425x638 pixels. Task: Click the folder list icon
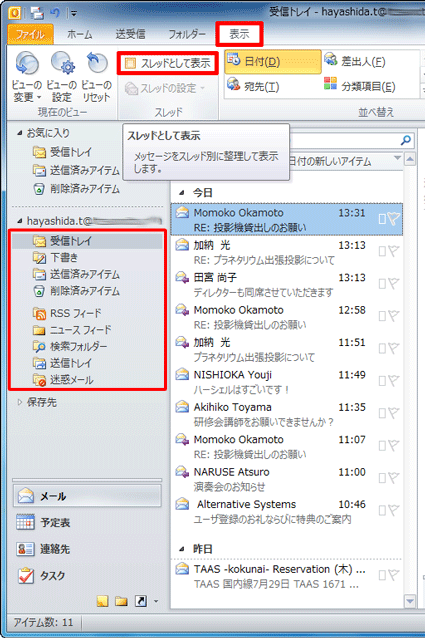[x=121, y=601]
